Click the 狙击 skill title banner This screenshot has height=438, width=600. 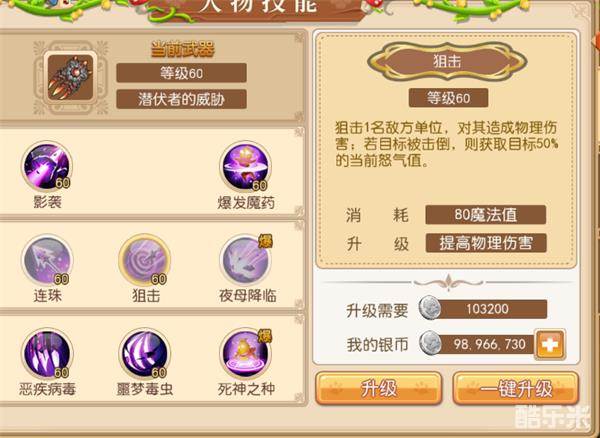click(x=447, y=61)
